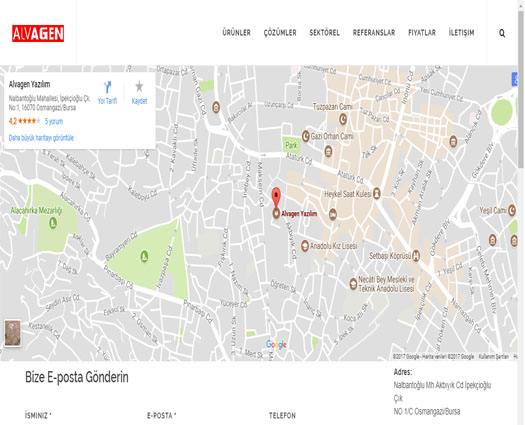525x425 pixels.
Task: Click the Heykel Saat Kulesi marker icon
Action: [377, 194]
